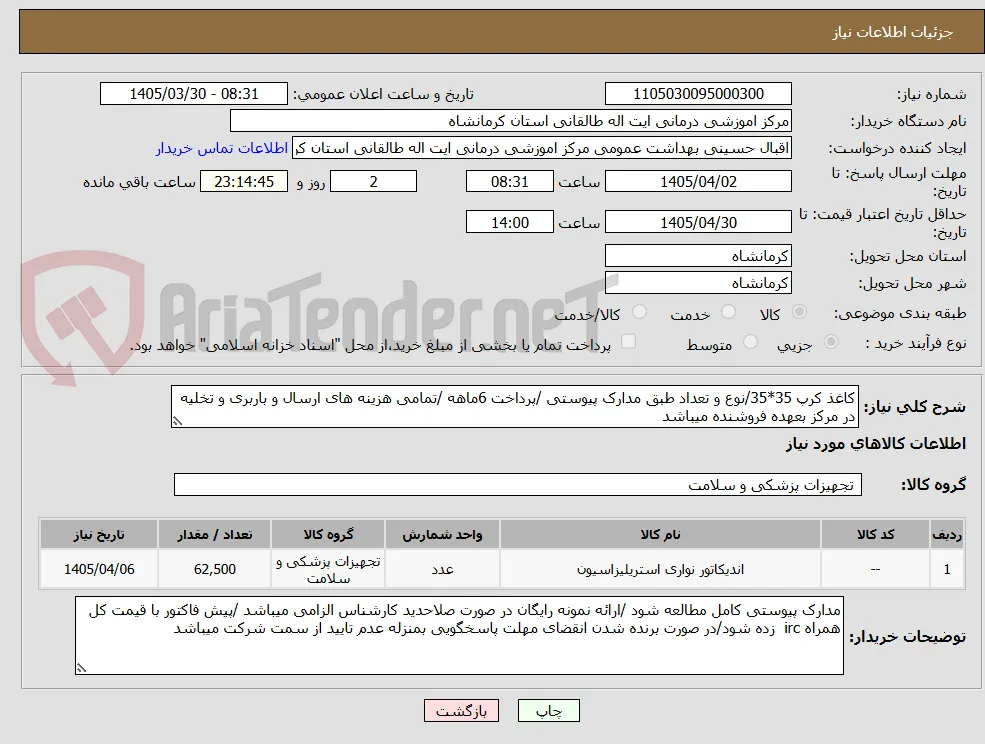Screen dimensions: 985x744
Task: Click the واحد شمارش column header
Action: click(442, 534)
